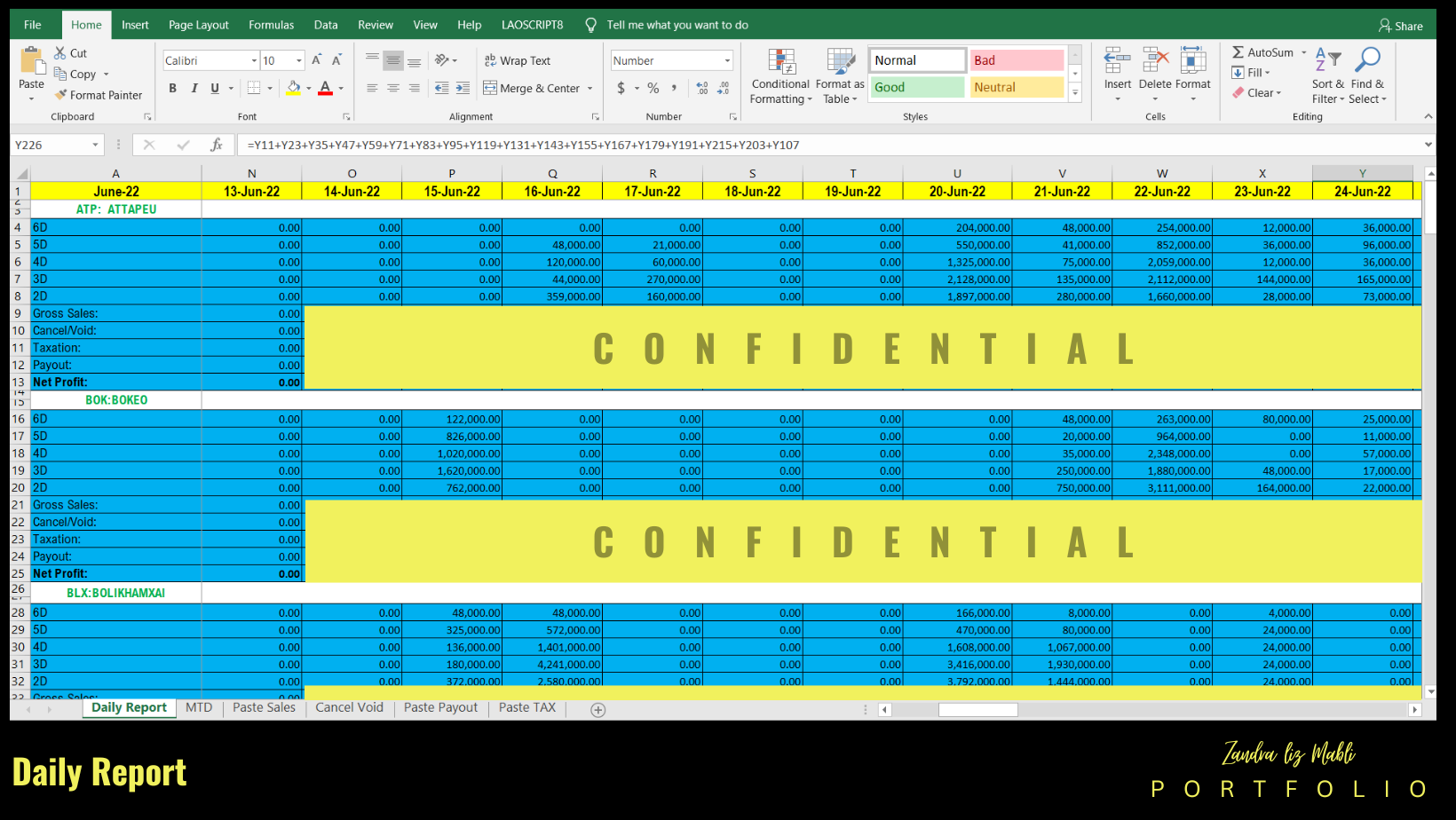The image size is (1456, 820).
Task: Open Find & Select
Action: pos(1367,76)
